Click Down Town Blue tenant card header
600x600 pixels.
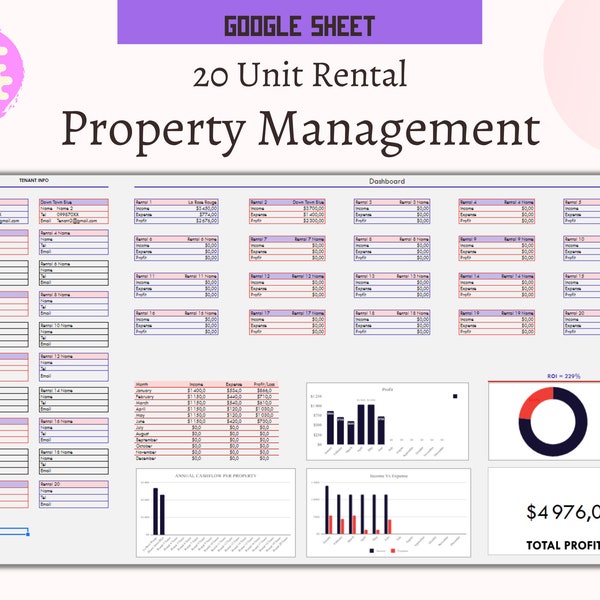74,202
